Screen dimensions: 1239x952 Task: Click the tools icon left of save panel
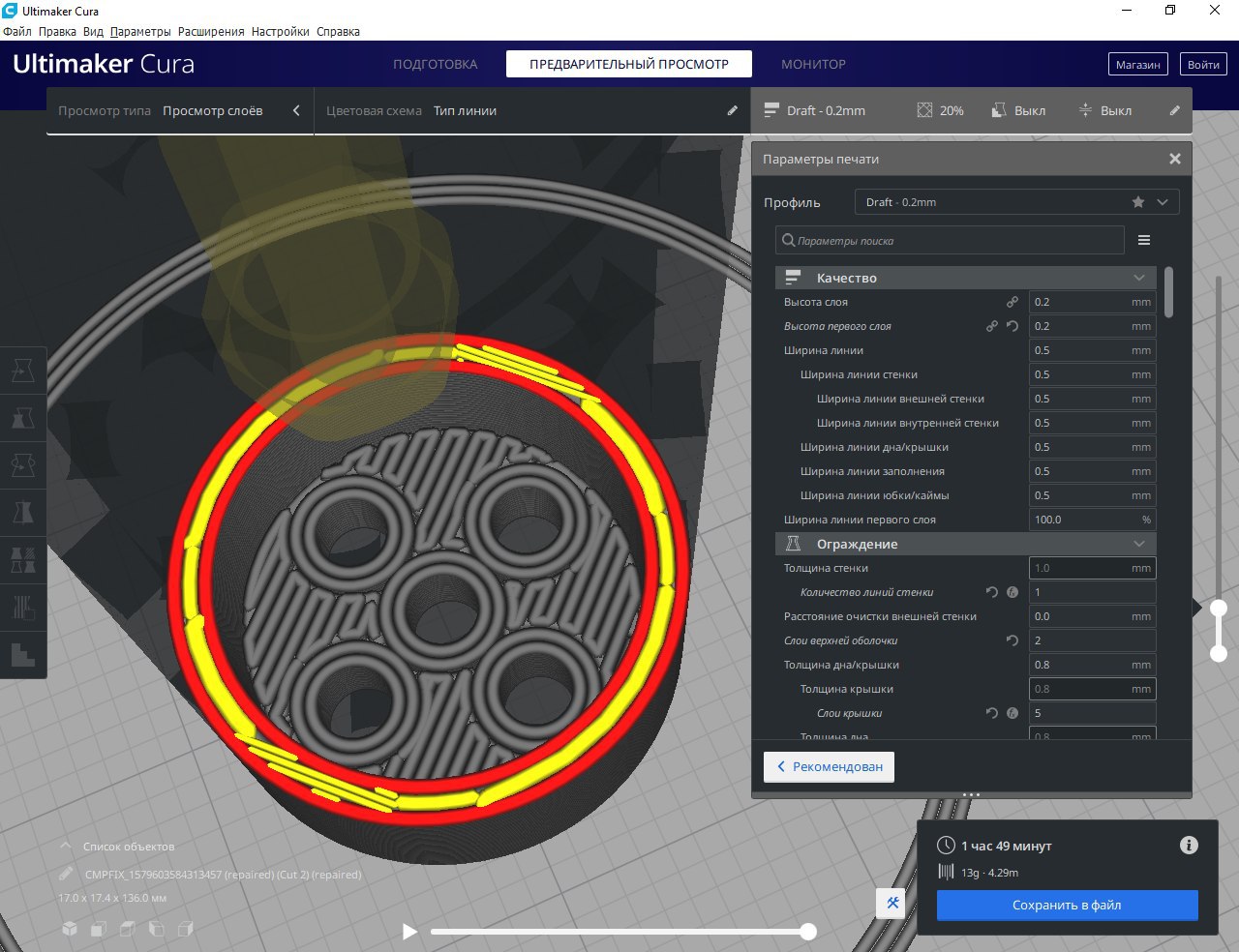892,904
